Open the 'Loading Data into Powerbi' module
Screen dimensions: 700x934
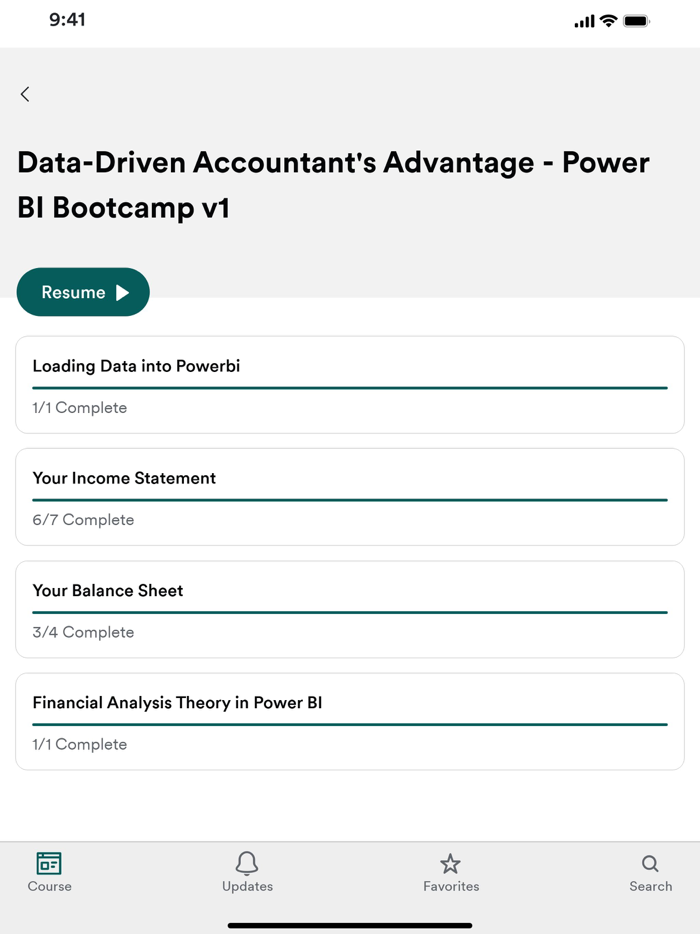coord(349,384)
